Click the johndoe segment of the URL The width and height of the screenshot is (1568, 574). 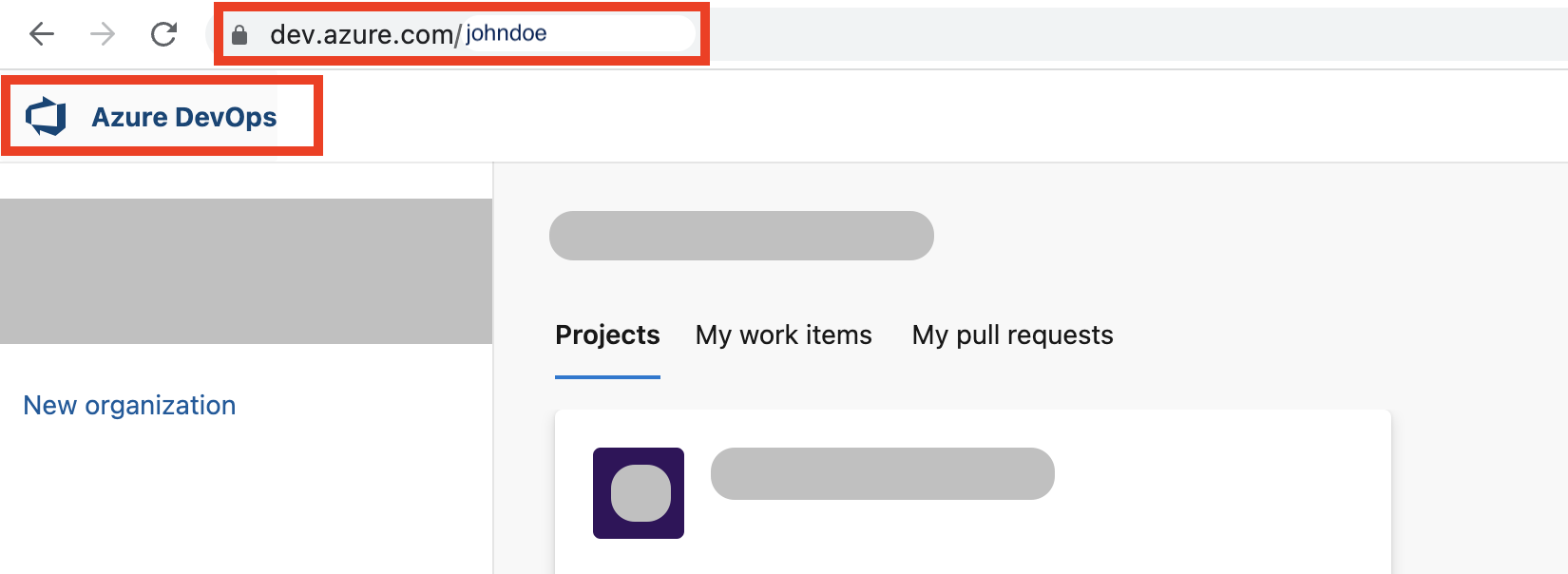[x=506, y=34]
